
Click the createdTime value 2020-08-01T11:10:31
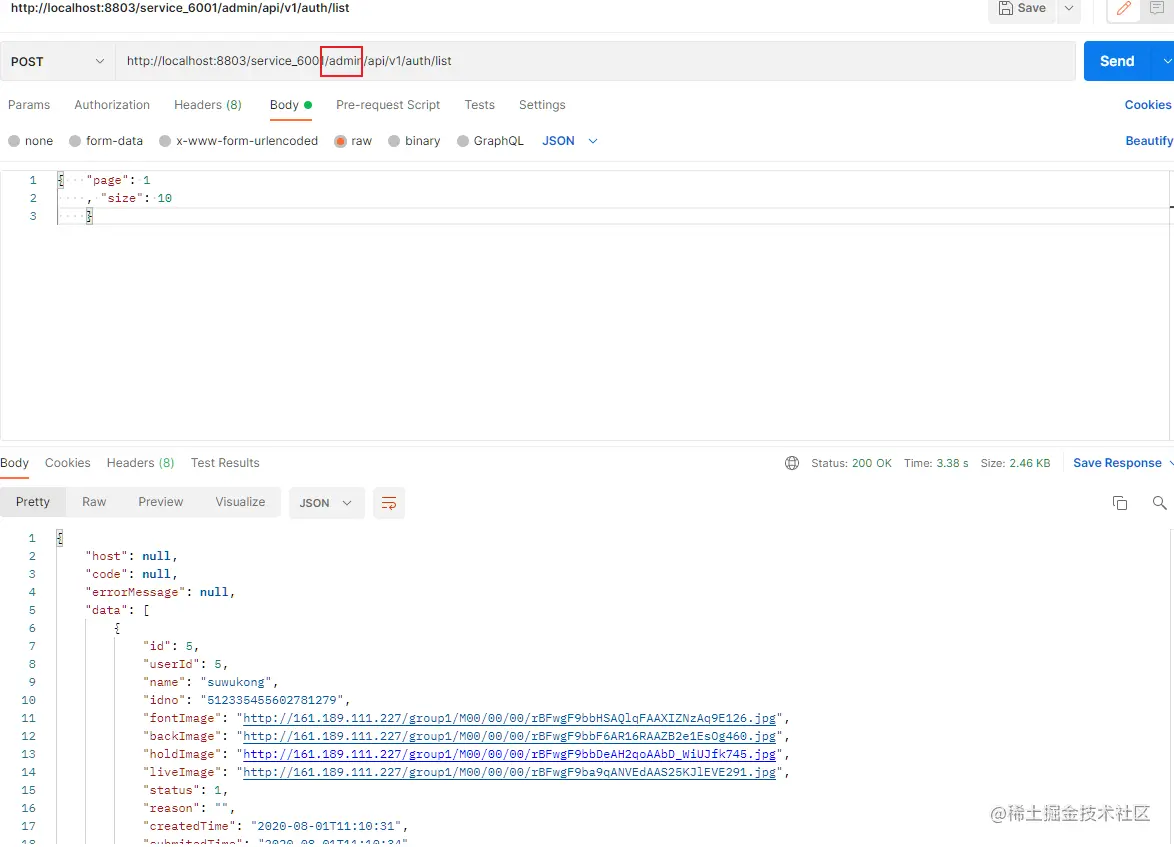point(326,826)
